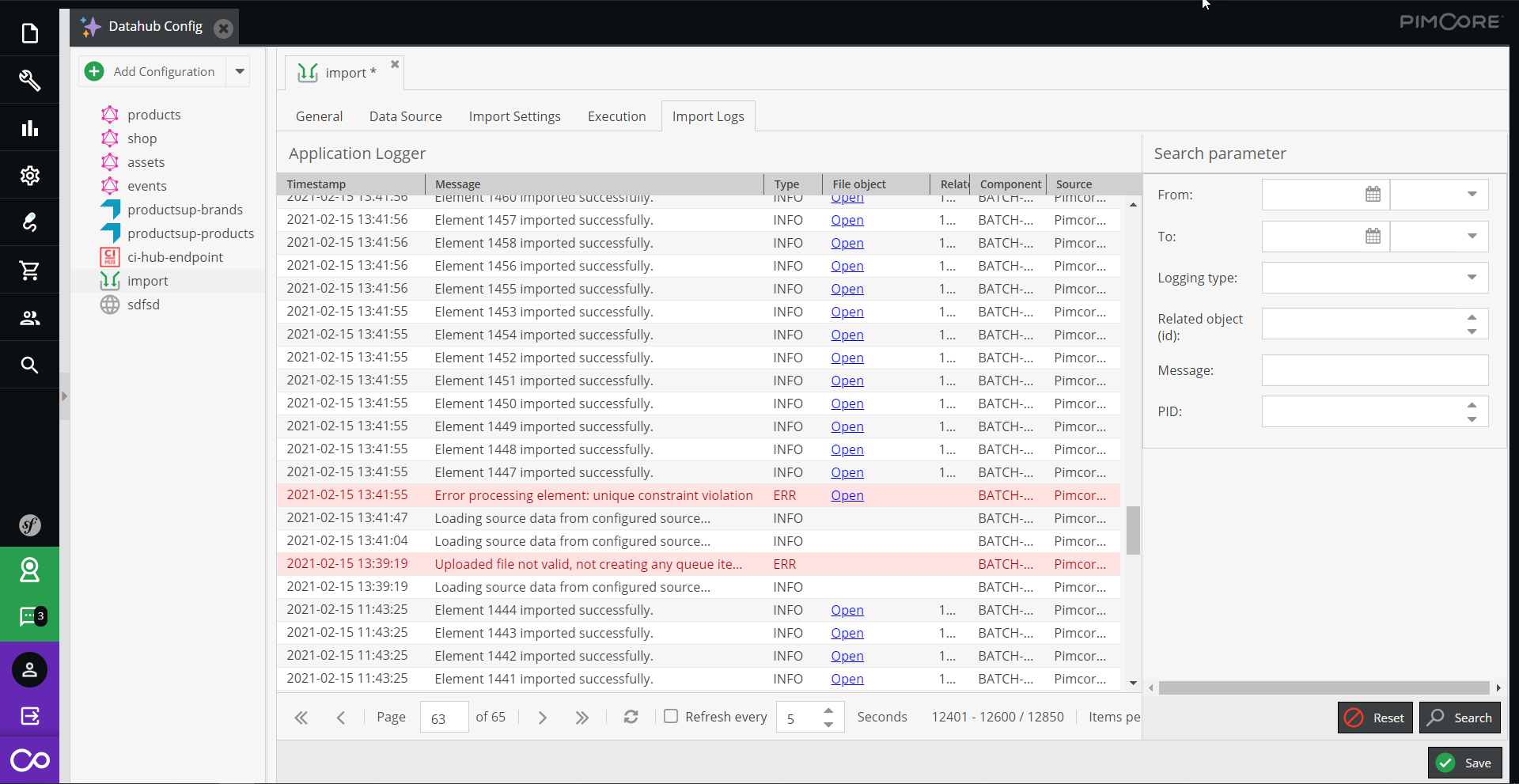Viewport: 1519px width, 784px height.
Task: Open the Logging type dropdown
Action: pos(1471,278)
